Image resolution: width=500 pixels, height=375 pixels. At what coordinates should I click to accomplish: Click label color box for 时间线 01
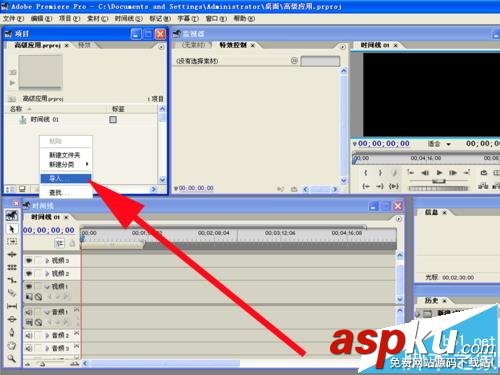[113, 119]
